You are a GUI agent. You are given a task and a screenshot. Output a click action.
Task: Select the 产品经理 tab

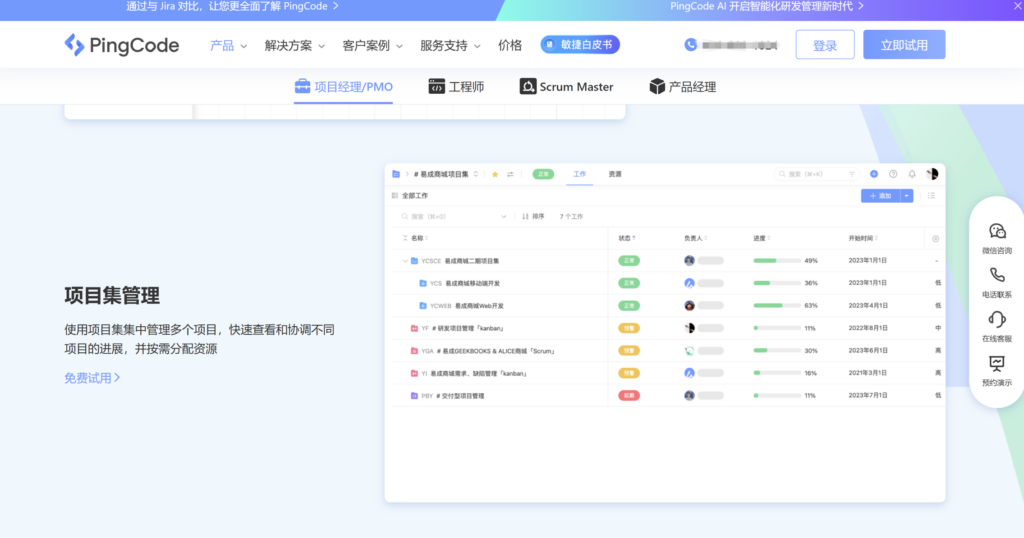click(682, 87)
